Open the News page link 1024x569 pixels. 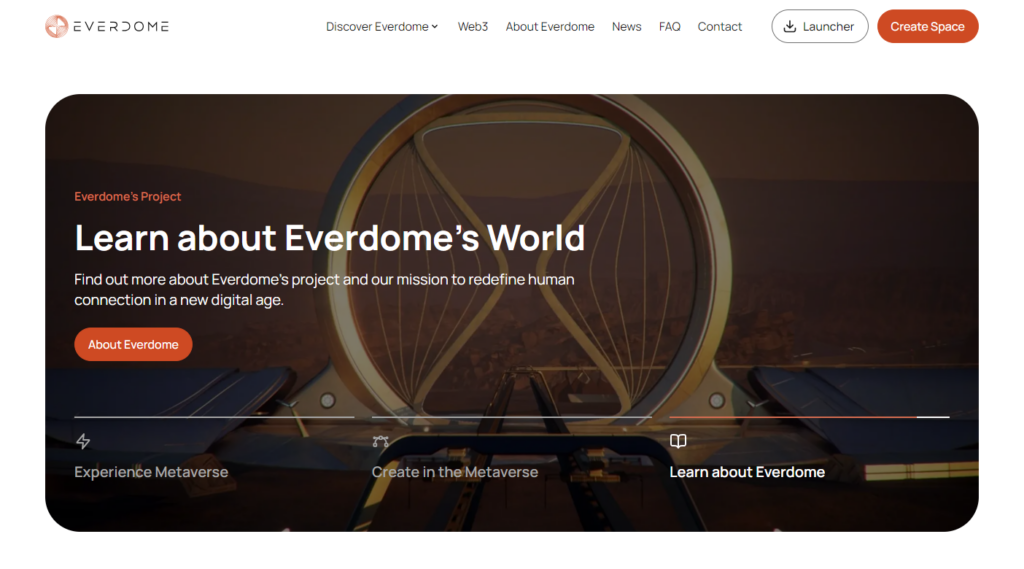click(x=626, y=26)
